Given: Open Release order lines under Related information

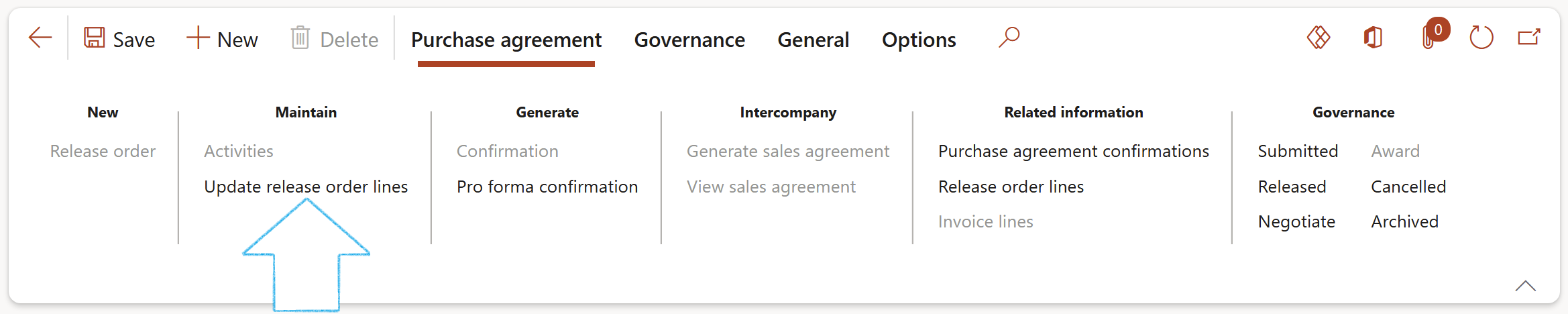Looking at the screenshot, I should pos(1011,187).
